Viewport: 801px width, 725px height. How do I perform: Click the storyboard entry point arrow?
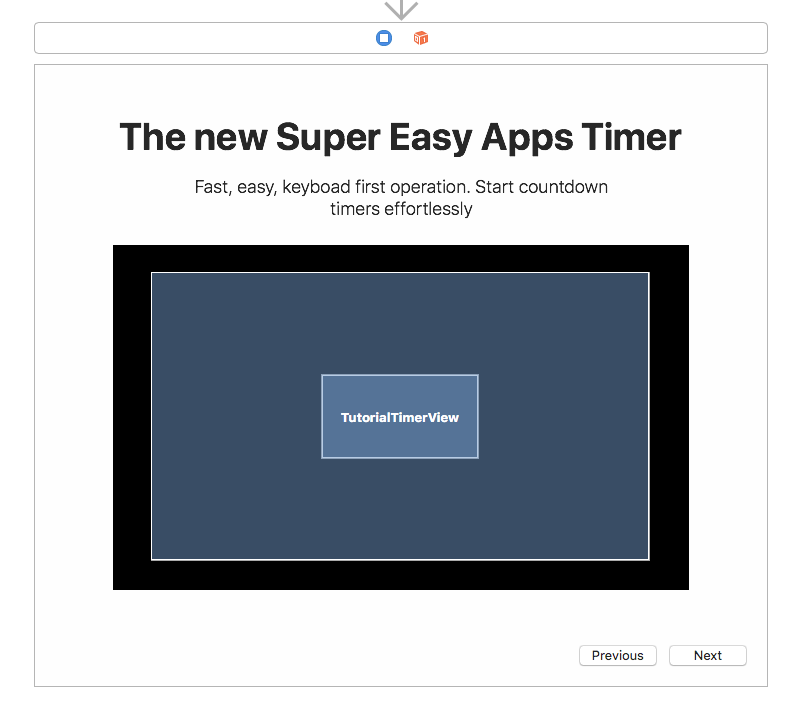pyautogui.click(x=400, y=12)
